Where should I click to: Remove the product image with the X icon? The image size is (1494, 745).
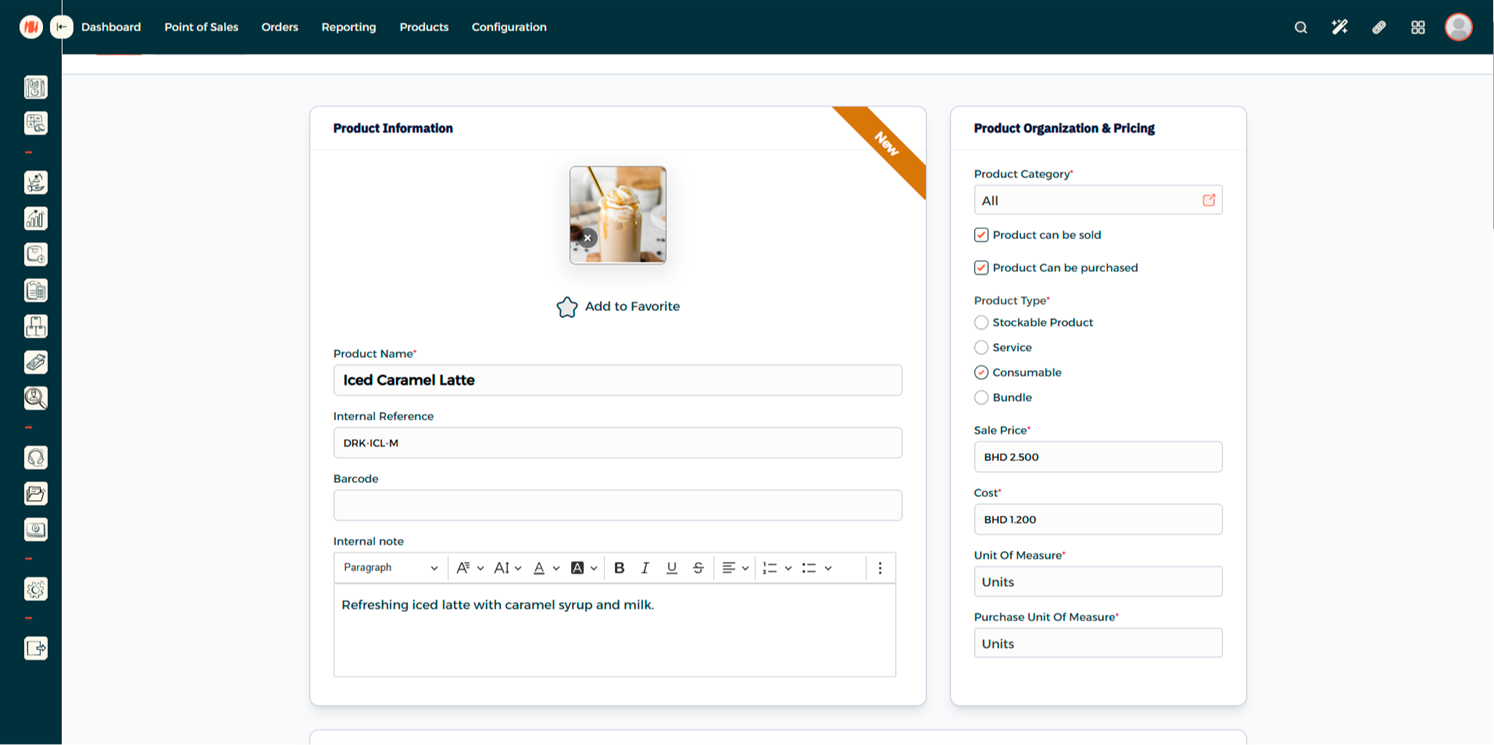tap(587, 238)
